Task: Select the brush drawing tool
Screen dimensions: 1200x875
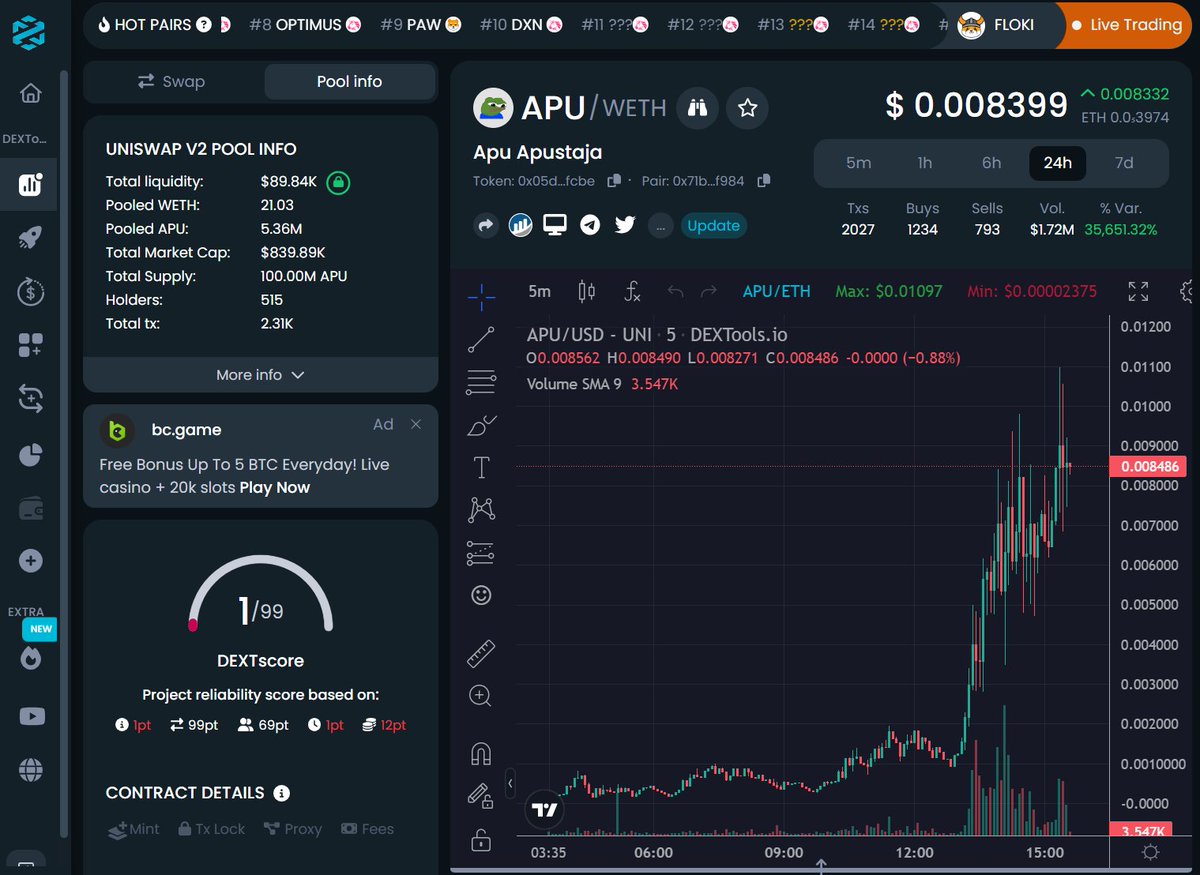Action: coord(481,425)
